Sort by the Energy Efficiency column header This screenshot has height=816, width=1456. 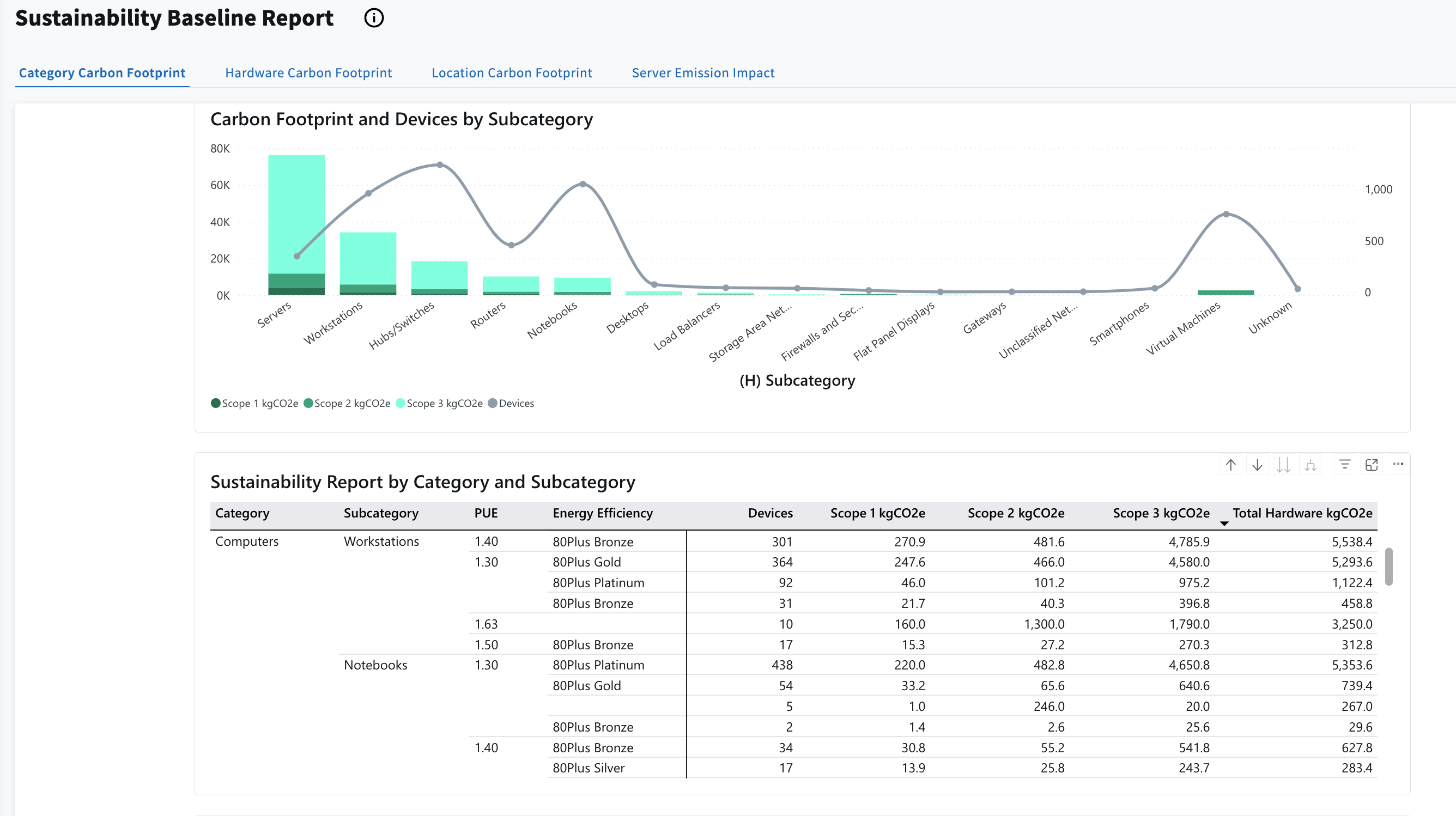pos(603,513)
